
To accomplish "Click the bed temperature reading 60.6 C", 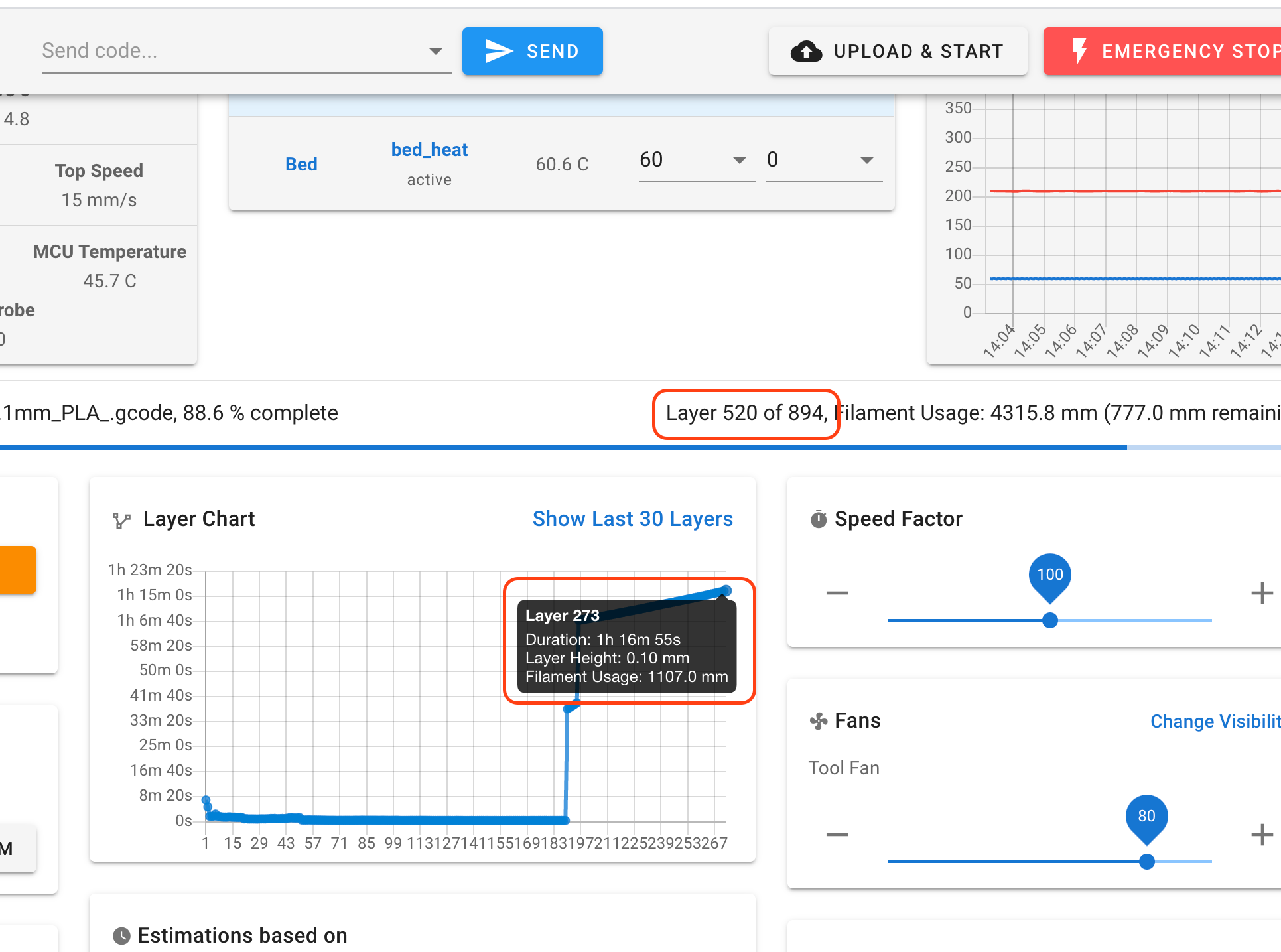I will click(x=562, y=165).
